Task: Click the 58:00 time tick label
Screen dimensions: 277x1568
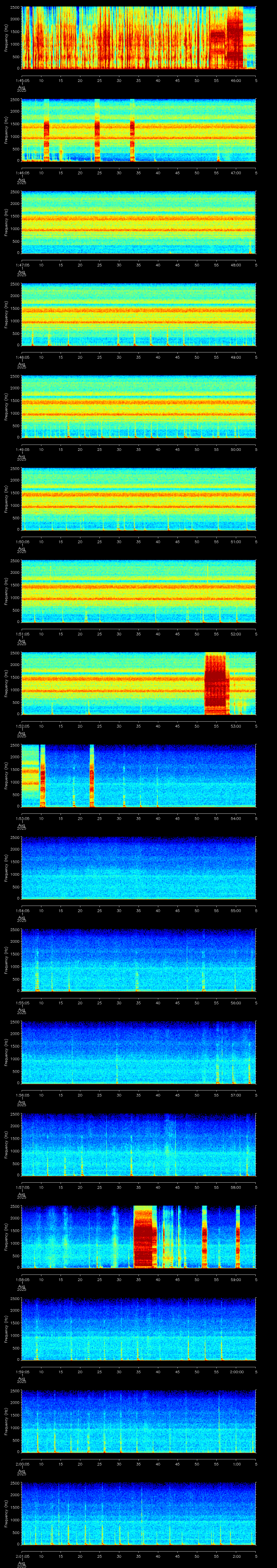Action: (236, 1187)
